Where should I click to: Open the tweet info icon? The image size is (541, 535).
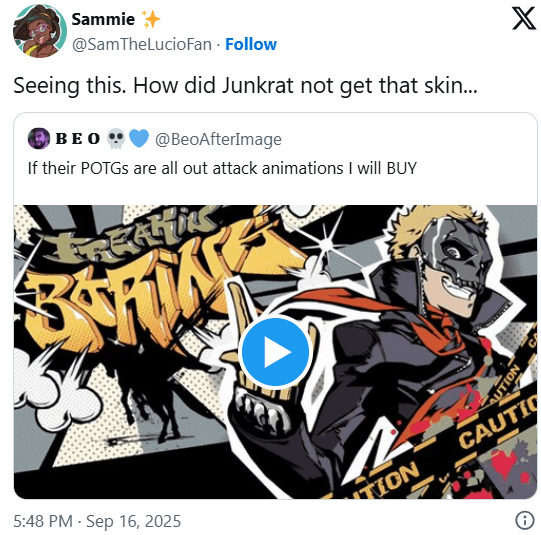pos(525,520)
